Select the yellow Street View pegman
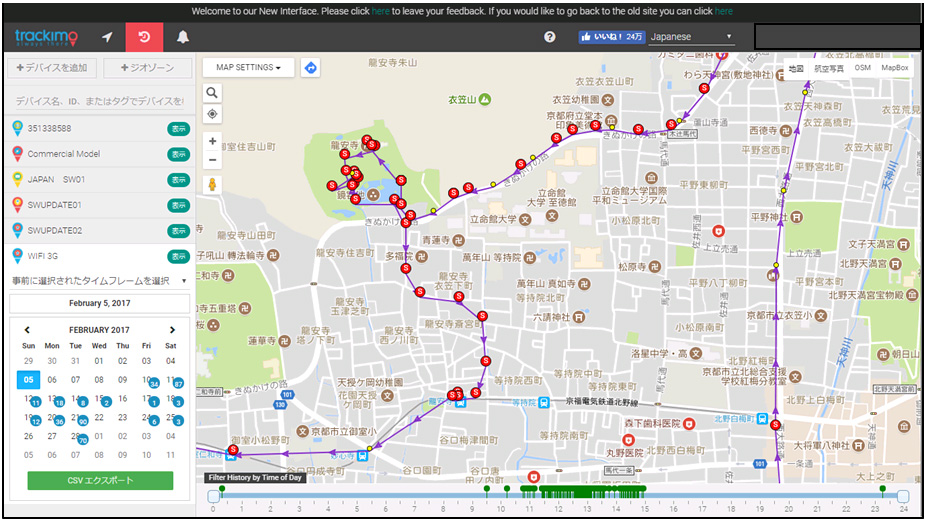Viewport: 925px width, 520px height. 212,184
